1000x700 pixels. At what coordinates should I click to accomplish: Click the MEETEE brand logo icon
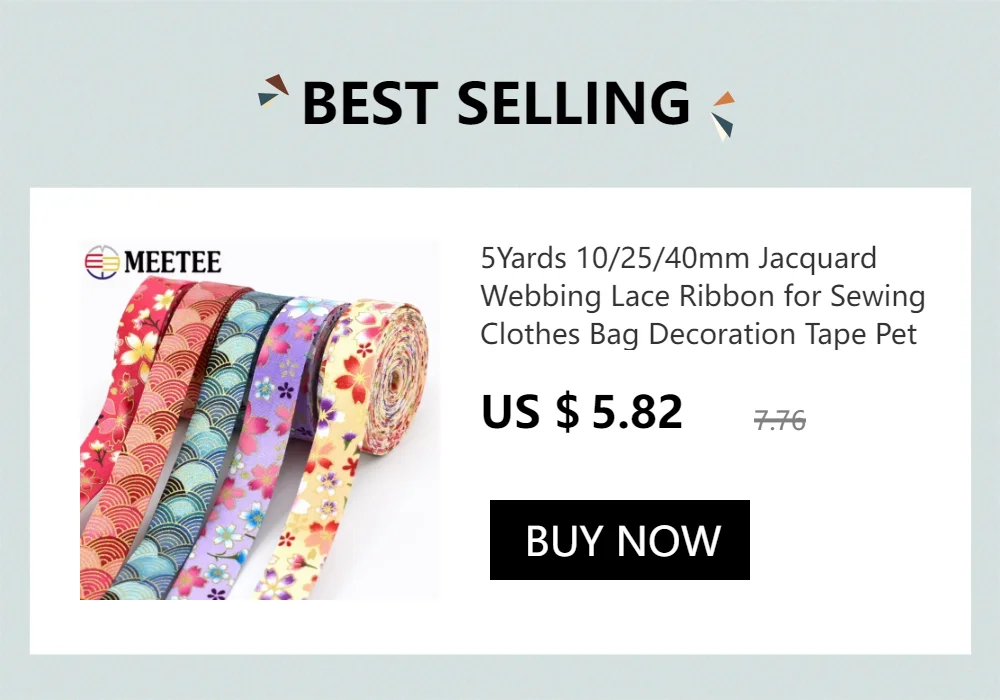click(x=102, y=262)
